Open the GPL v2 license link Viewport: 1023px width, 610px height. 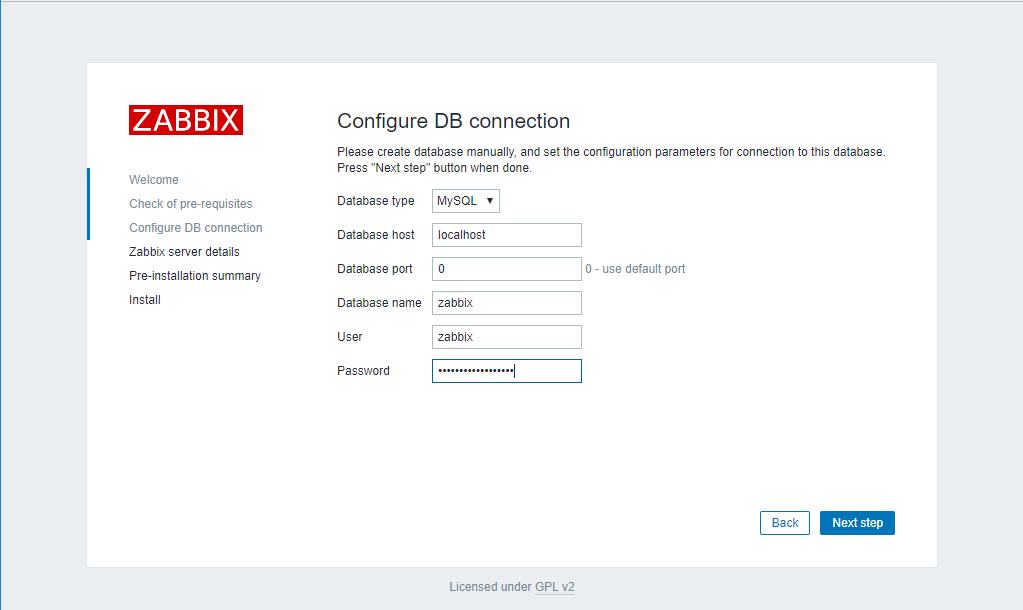click(555, 587)
